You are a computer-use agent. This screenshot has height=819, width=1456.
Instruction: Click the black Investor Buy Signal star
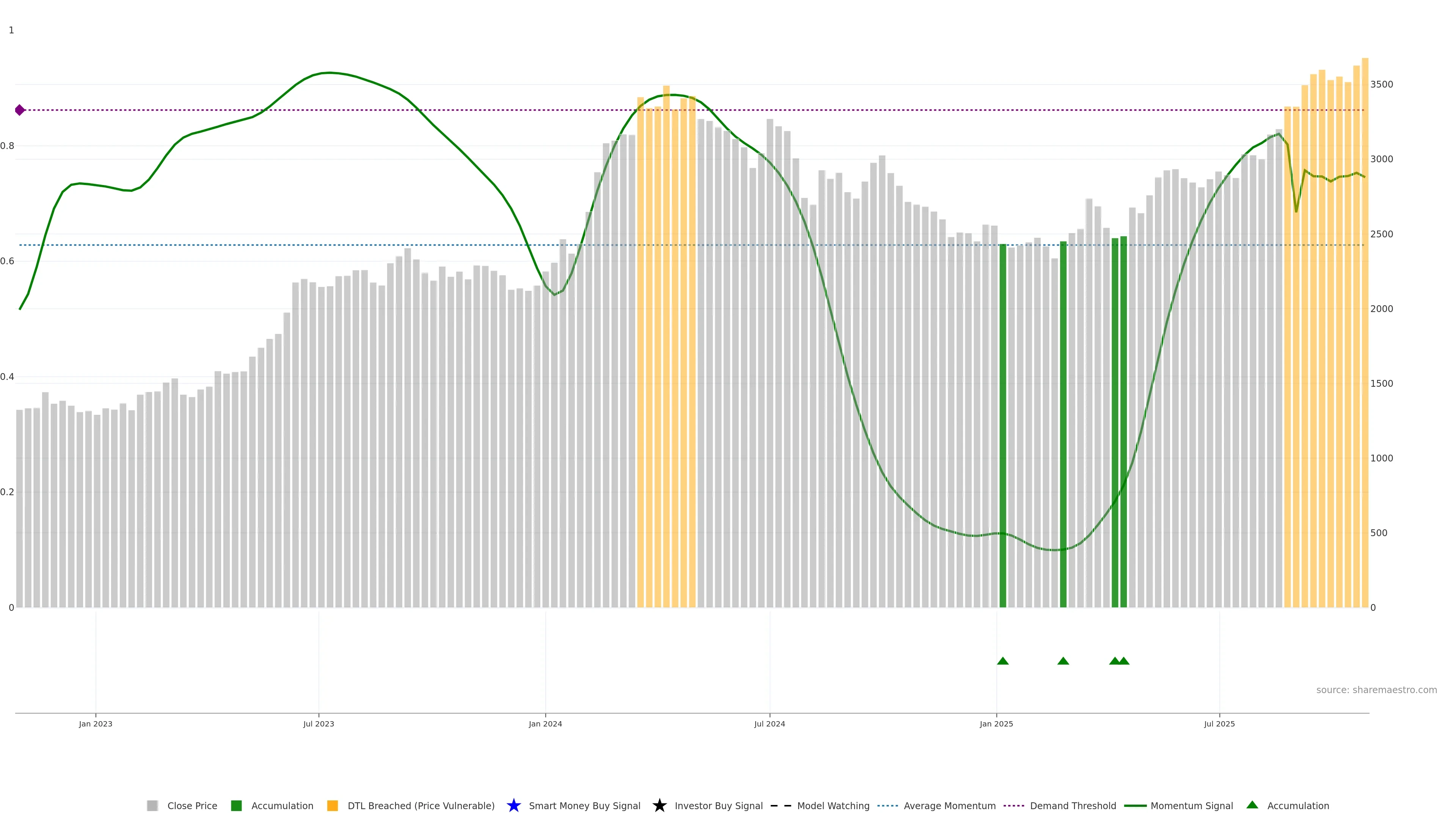tap(659, 805)
